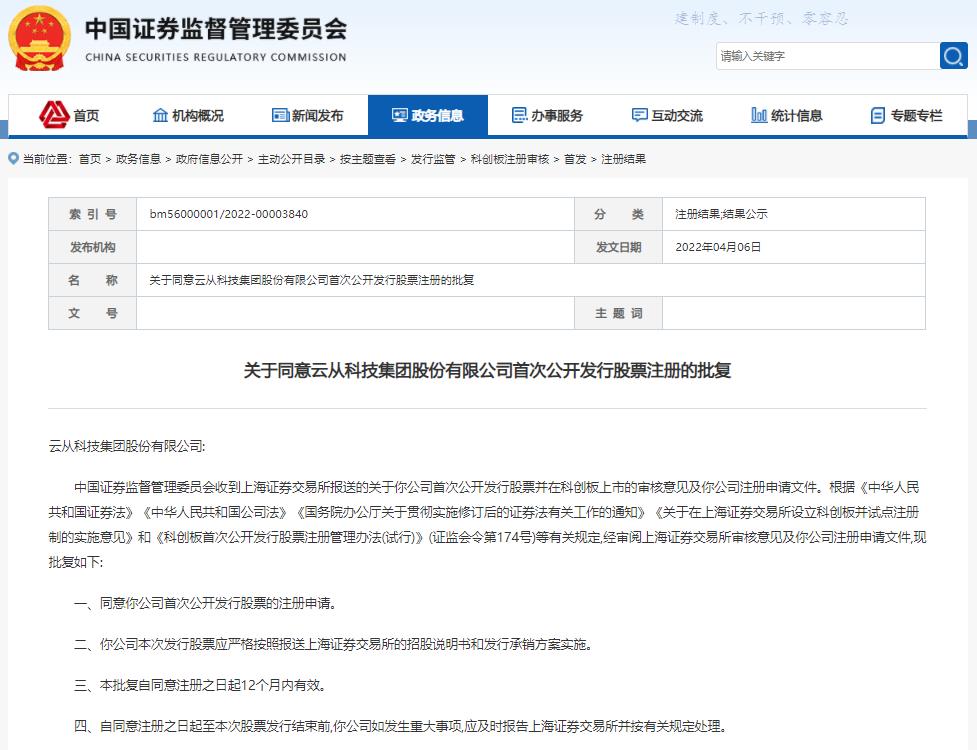The width and height of the screenshot is (977, 750).
Task: Click the monitor icon beside 政务信息
Action: coord(399,115)
